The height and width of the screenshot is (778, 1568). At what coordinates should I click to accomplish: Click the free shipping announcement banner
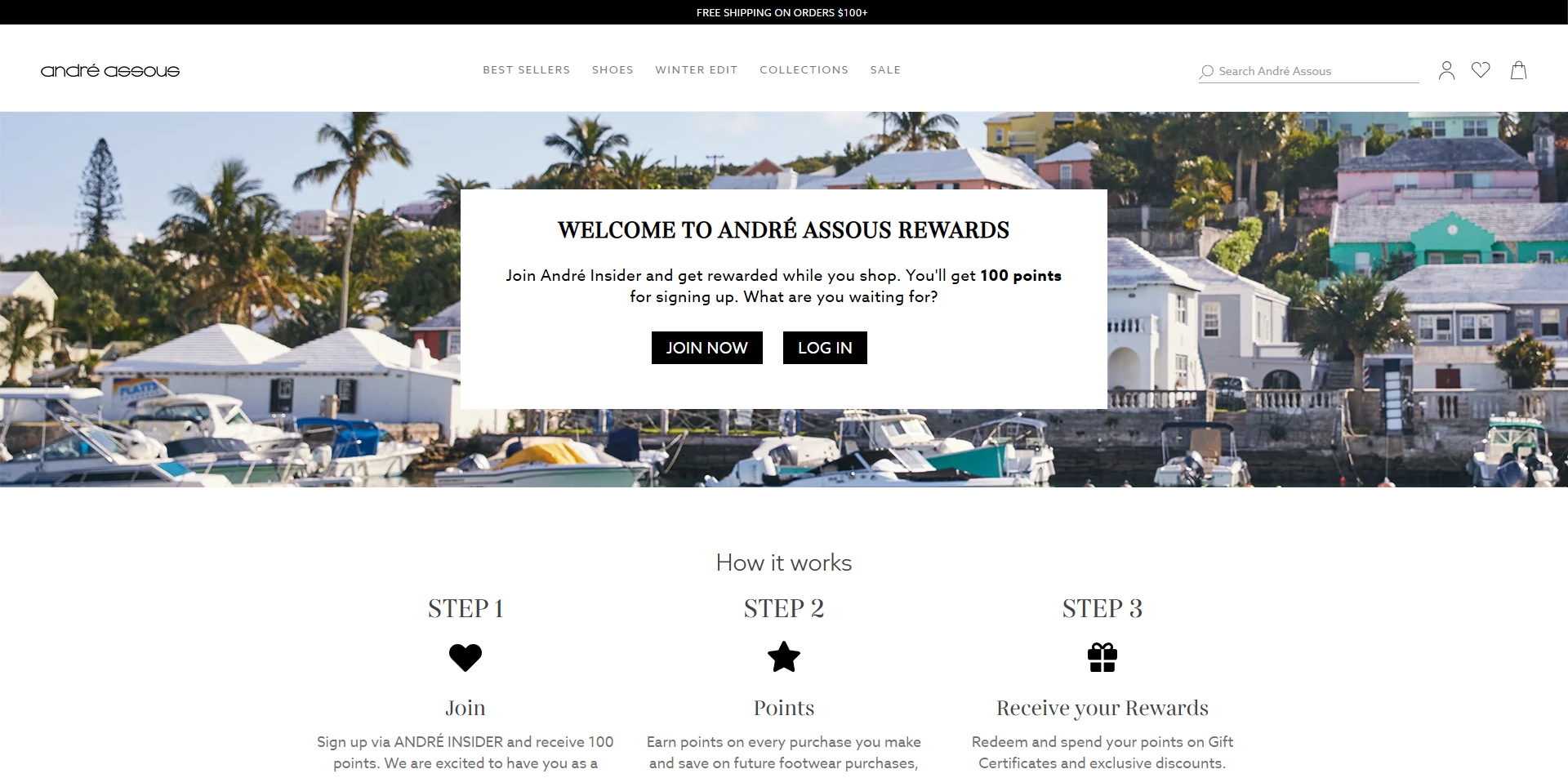pyautogui.click(x=782, y=12)
